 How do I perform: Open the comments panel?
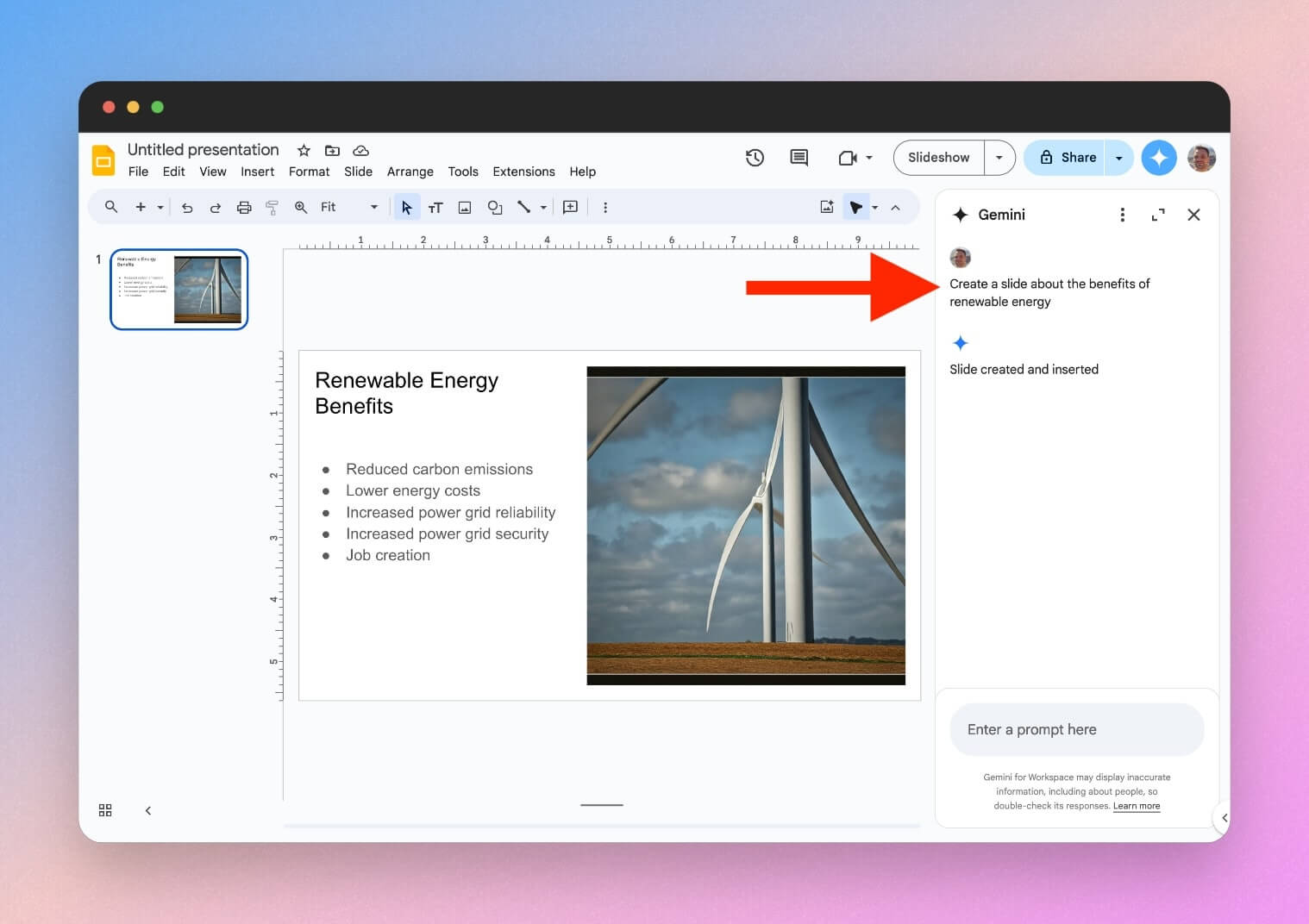[x=798, y=158]
